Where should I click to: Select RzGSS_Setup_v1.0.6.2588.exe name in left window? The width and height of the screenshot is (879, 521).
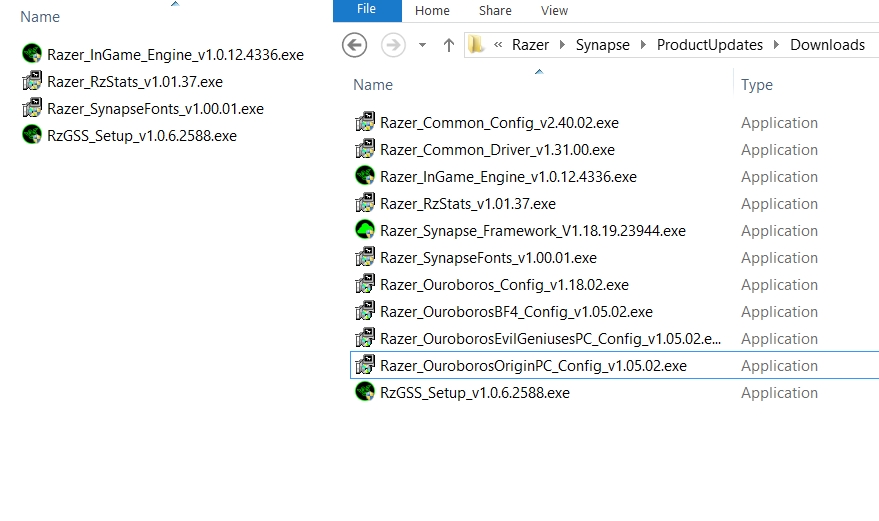(142, 136)
